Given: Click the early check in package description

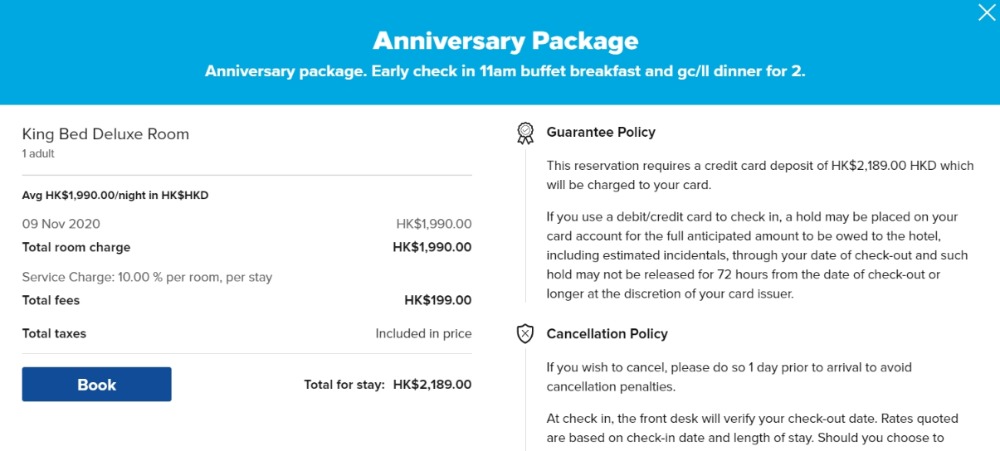Looking at the screenshot, I should click(x=505, y=72).
